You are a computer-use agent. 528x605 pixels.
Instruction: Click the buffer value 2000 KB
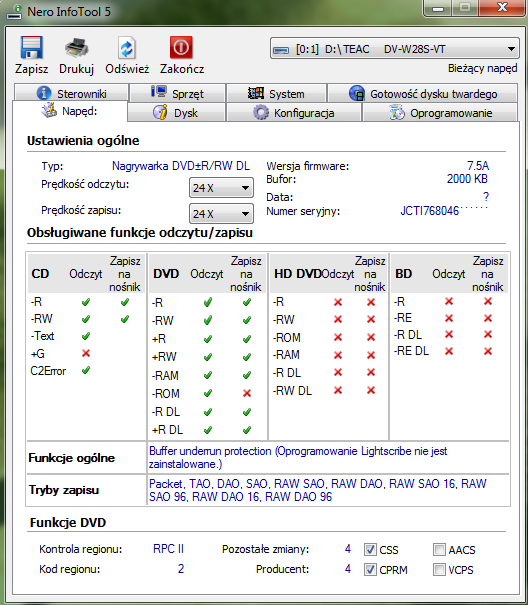pos(467,179)
